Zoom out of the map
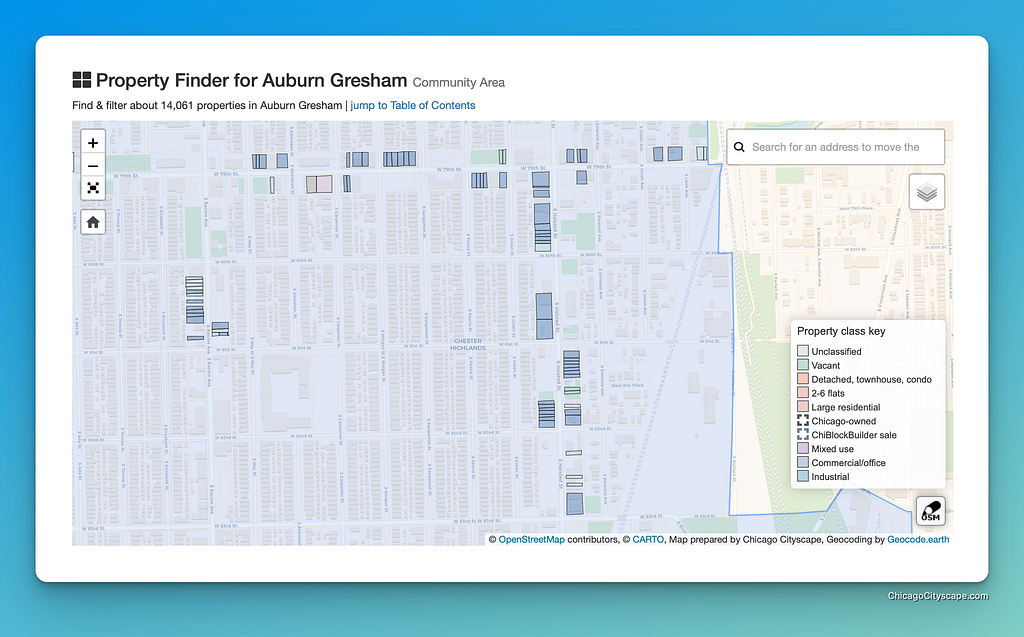The image size is (1024, 637). [x=93, y=166]
